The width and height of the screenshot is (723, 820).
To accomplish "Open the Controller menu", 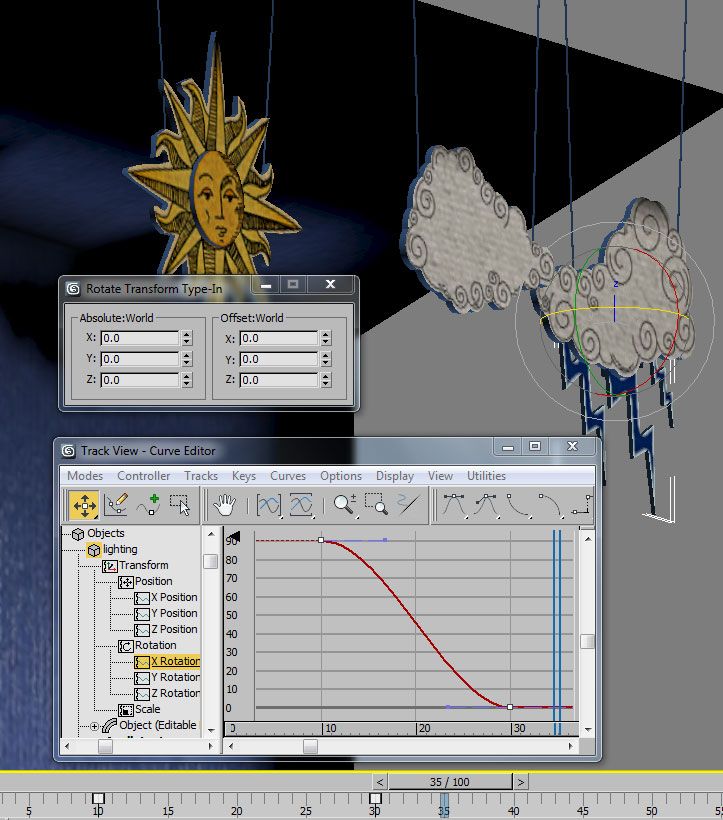I will coord(143,476).
